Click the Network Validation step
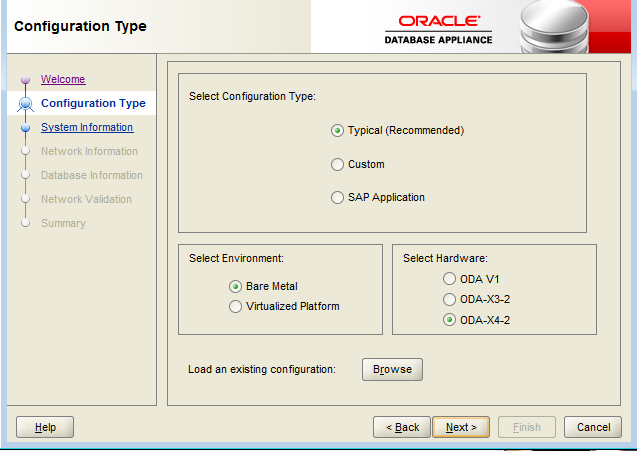637x451 pixels. coord(86,199)
